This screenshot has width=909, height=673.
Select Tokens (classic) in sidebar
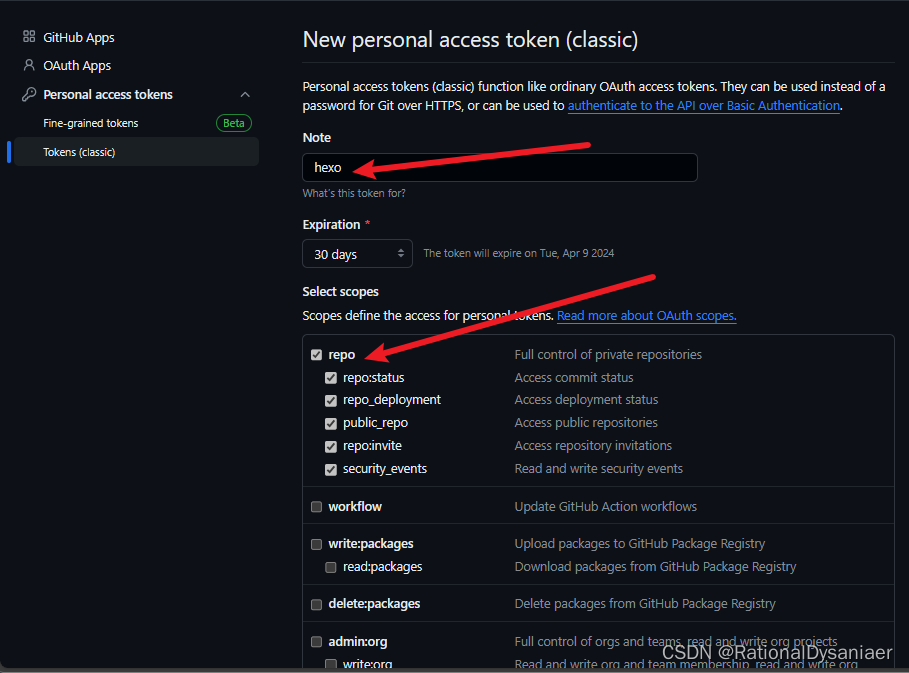click(x=137, y=152)
